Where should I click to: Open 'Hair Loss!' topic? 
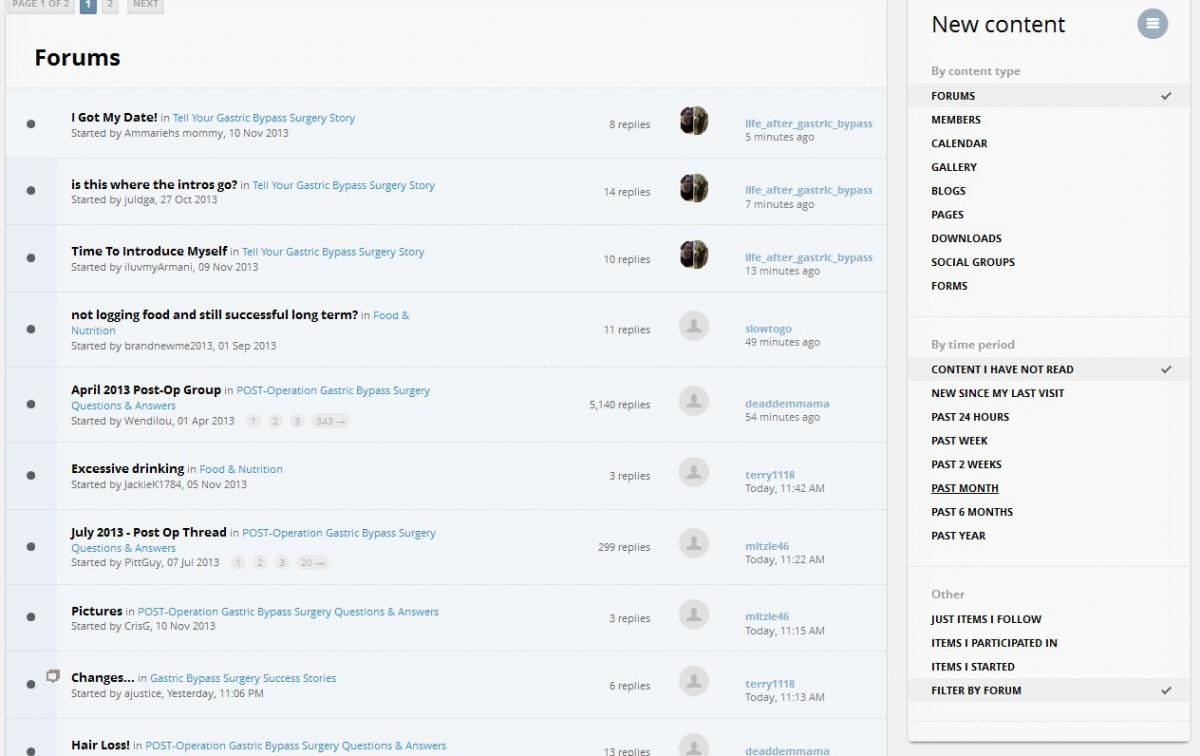[x=100, y=745]
